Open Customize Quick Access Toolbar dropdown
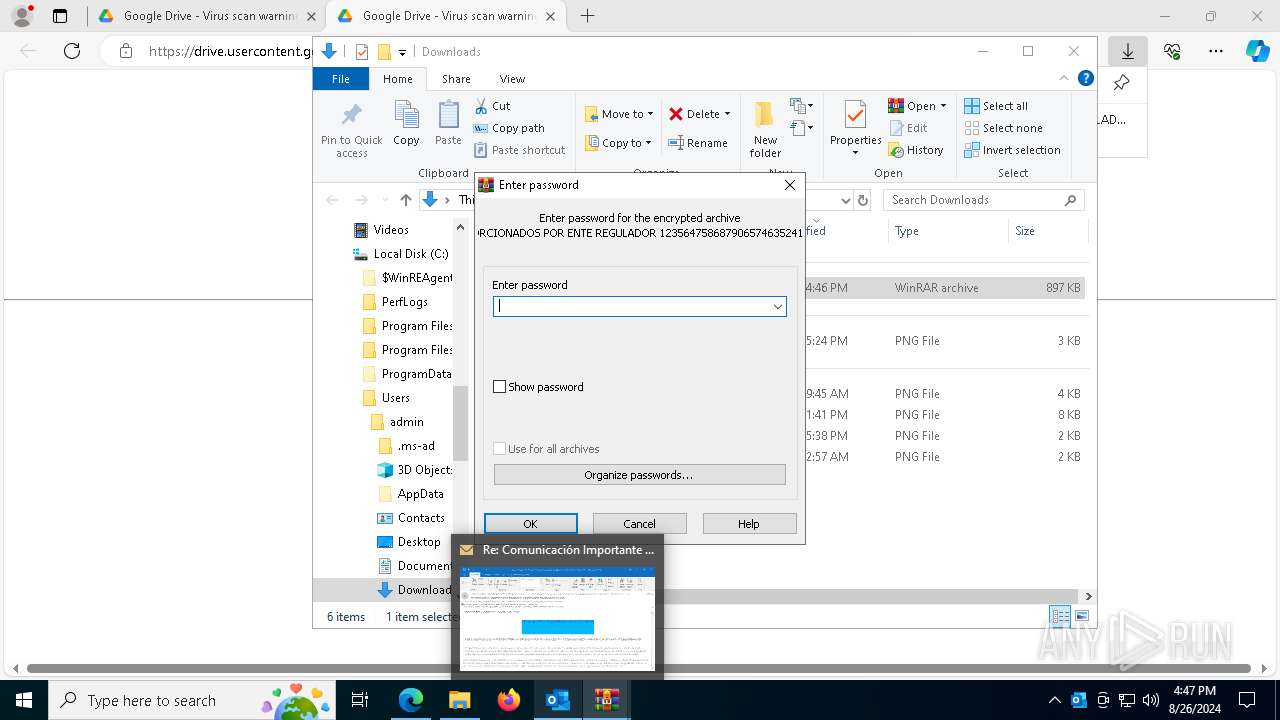The height and width of the screenshot is (720, 1280). point(402,52)
